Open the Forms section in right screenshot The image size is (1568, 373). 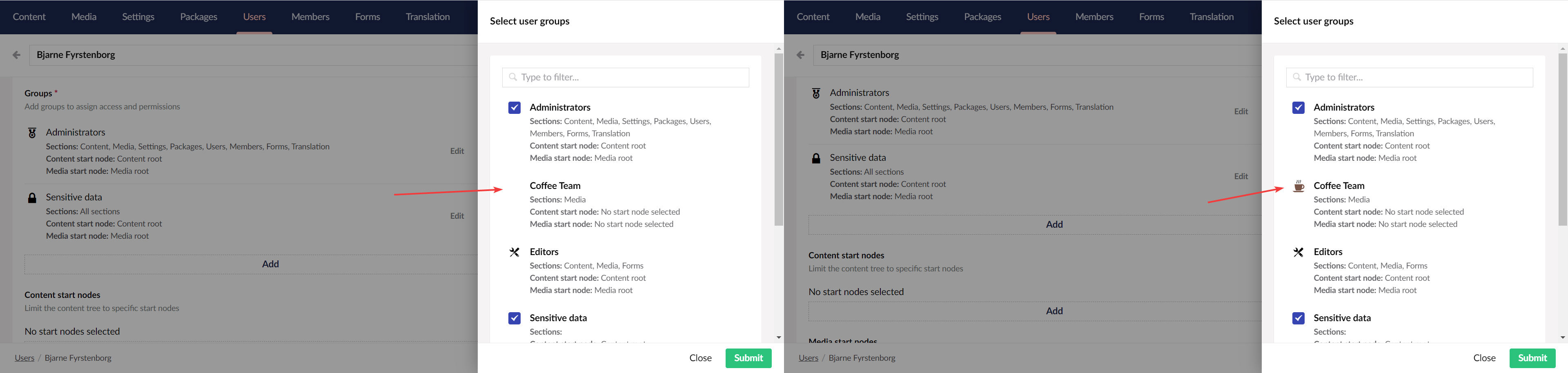pos(1151,17)
